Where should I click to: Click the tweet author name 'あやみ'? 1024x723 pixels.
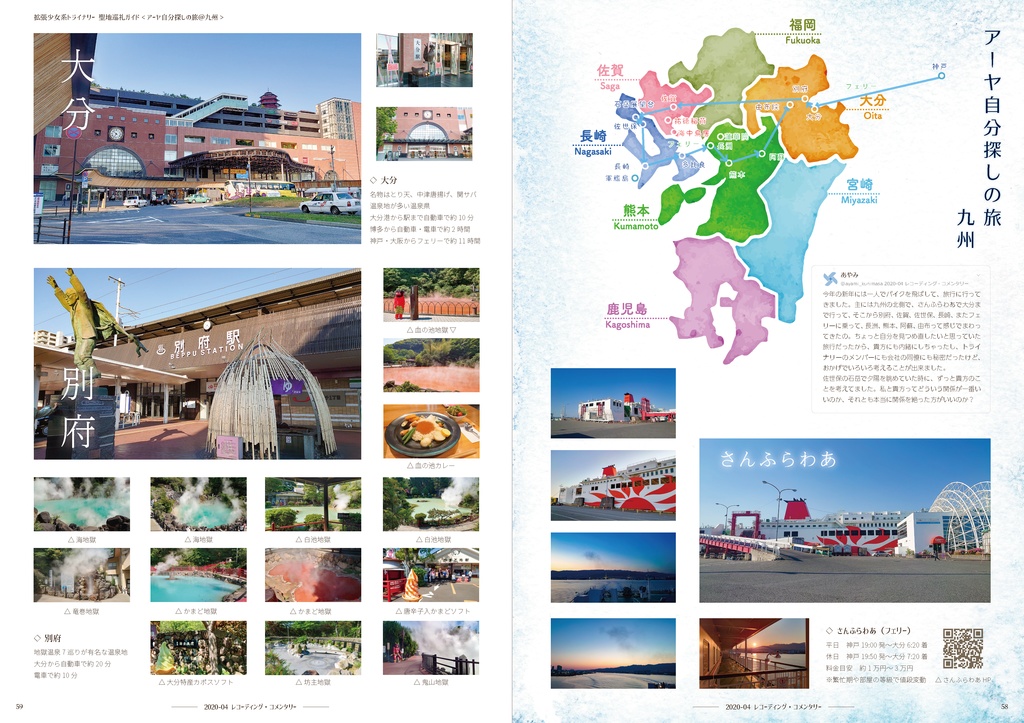850,275
